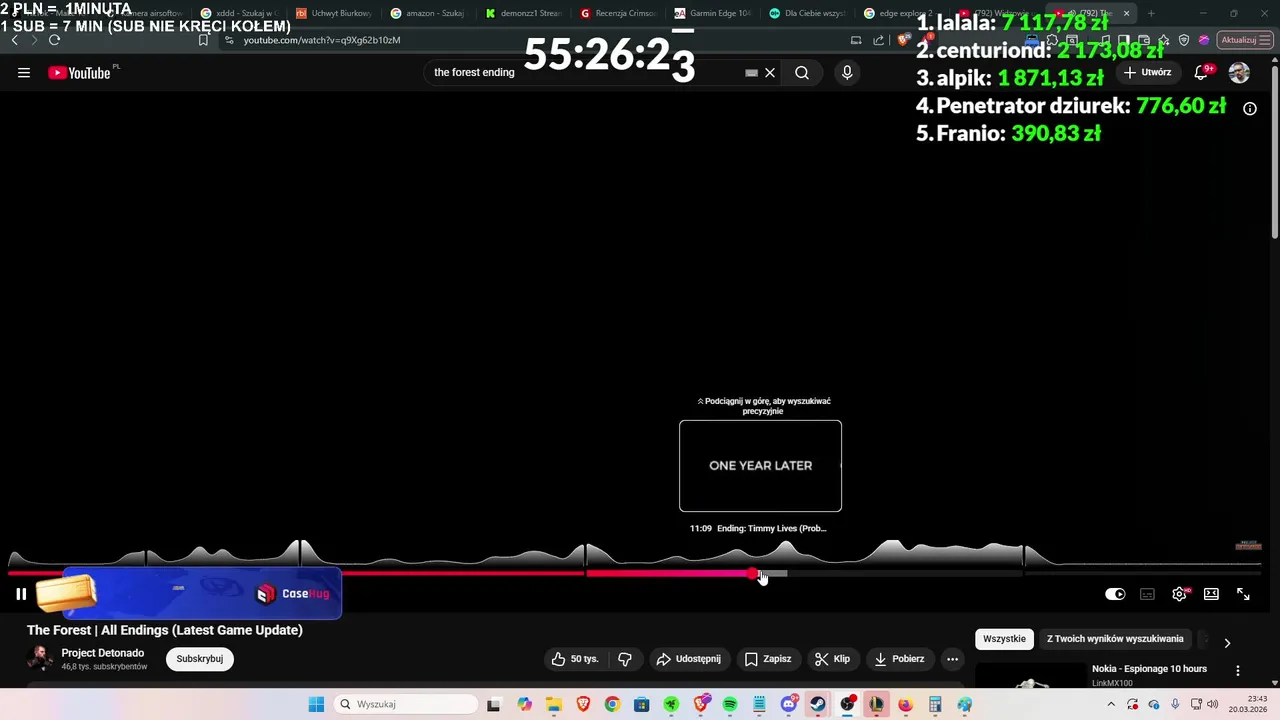
Task: Select the Z Twoich wyników wyszukiwania chip
Action: [x=1115, y=639]
